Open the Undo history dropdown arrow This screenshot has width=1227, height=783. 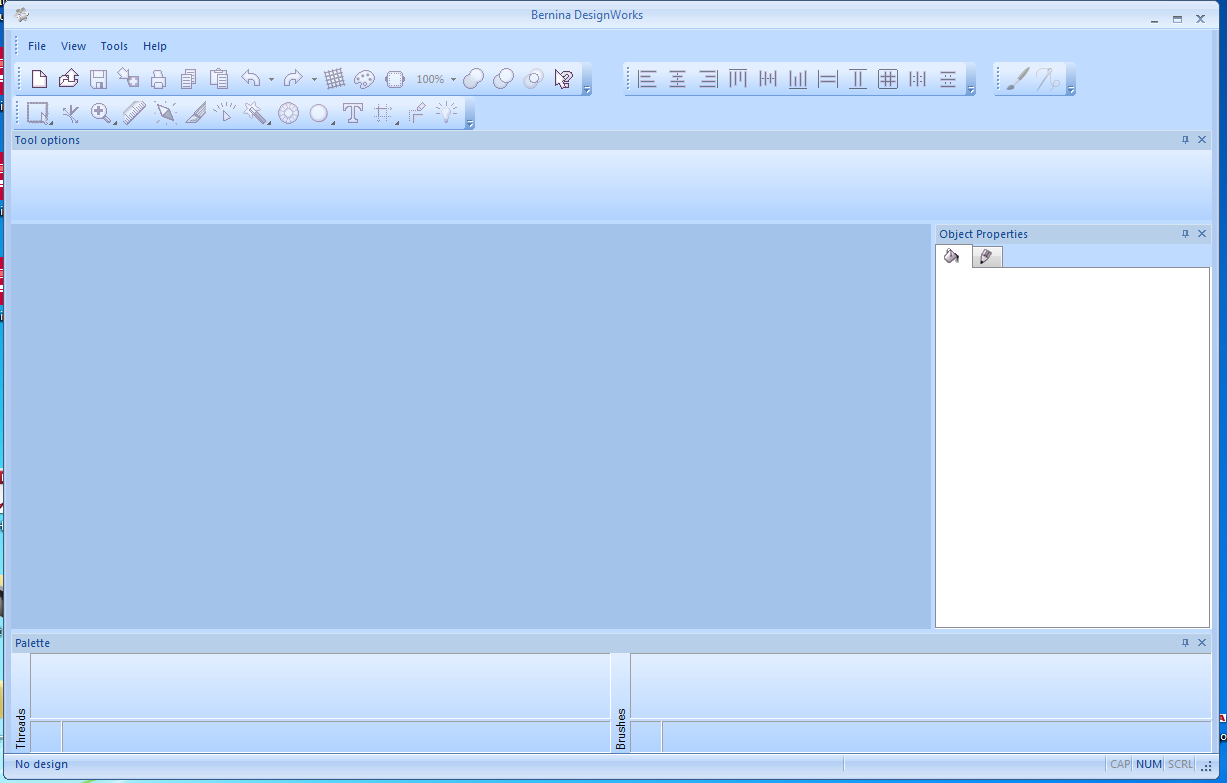[271, 79]
